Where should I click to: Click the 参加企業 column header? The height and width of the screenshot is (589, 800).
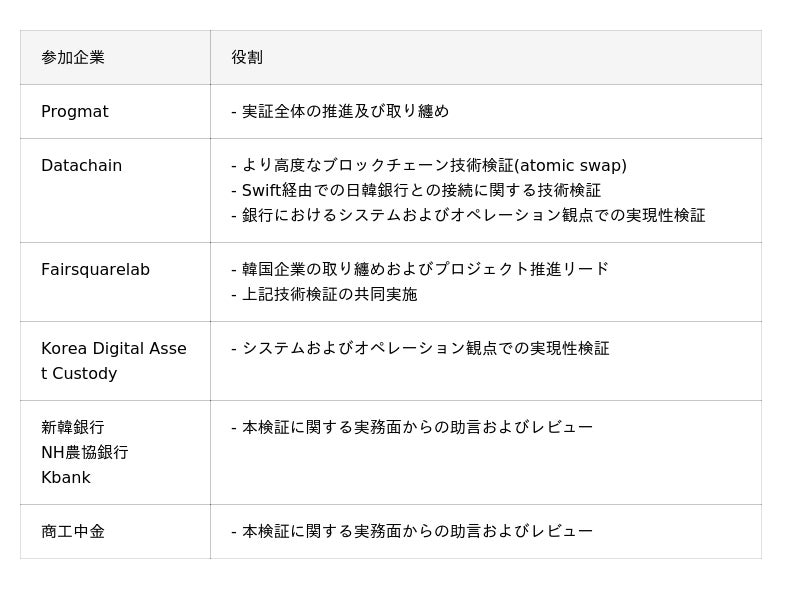(x=73, y=58)
